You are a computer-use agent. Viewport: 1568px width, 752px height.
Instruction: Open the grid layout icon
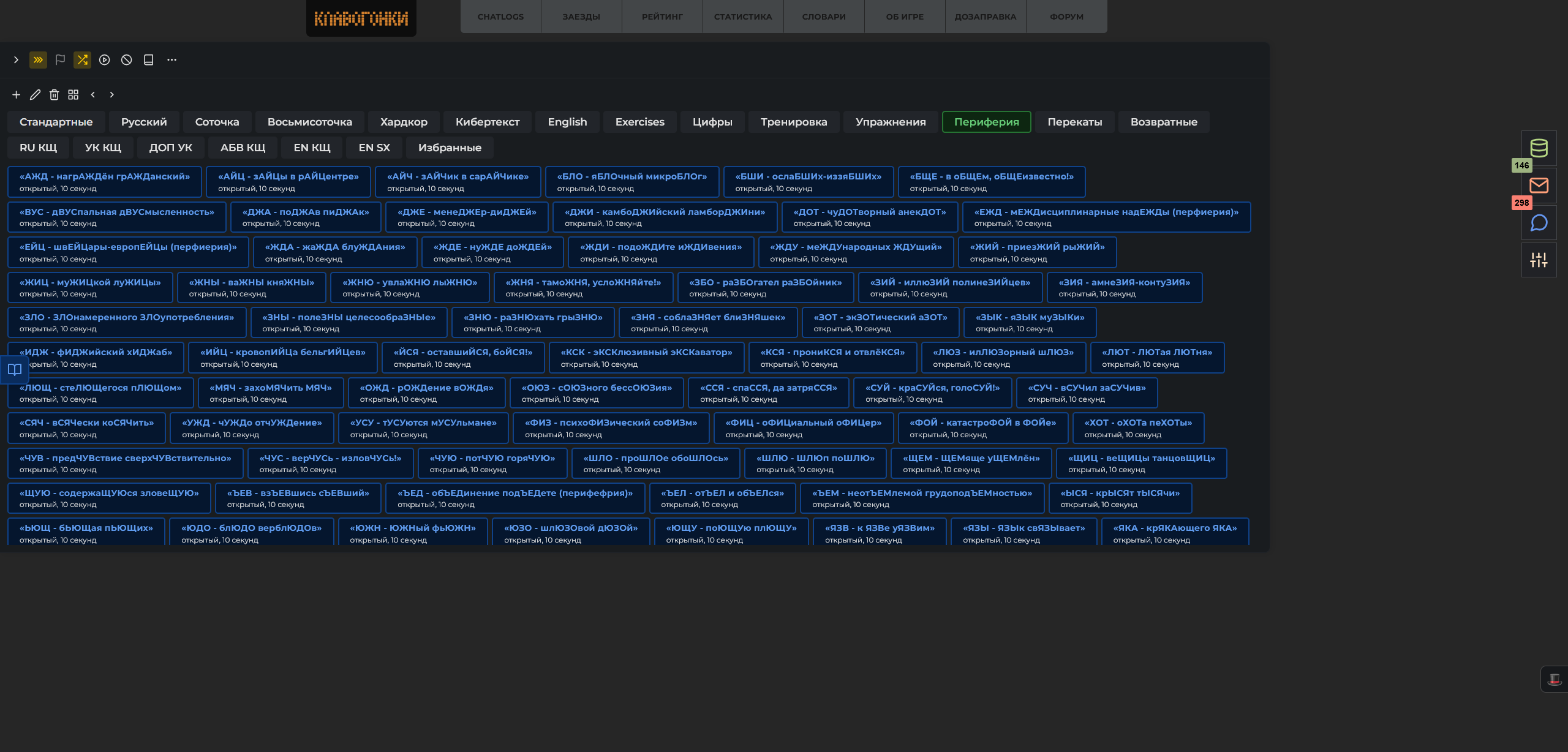73,95
